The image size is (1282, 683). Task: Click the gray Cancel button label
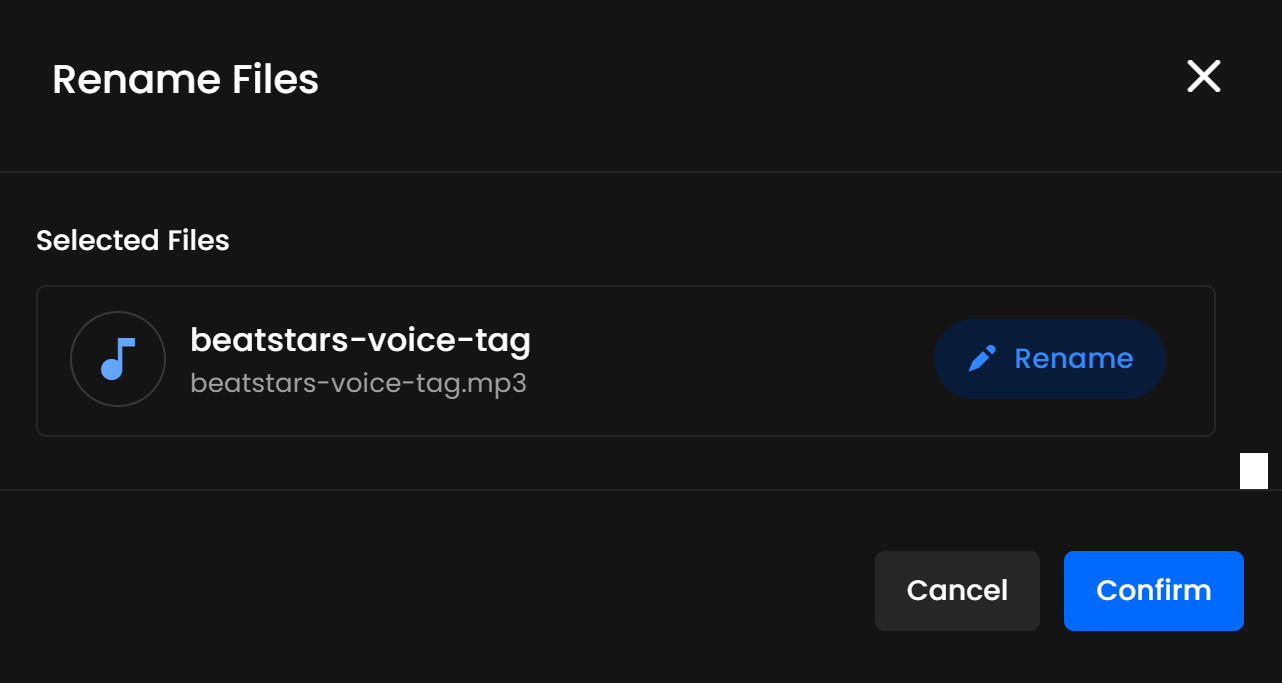957,591
